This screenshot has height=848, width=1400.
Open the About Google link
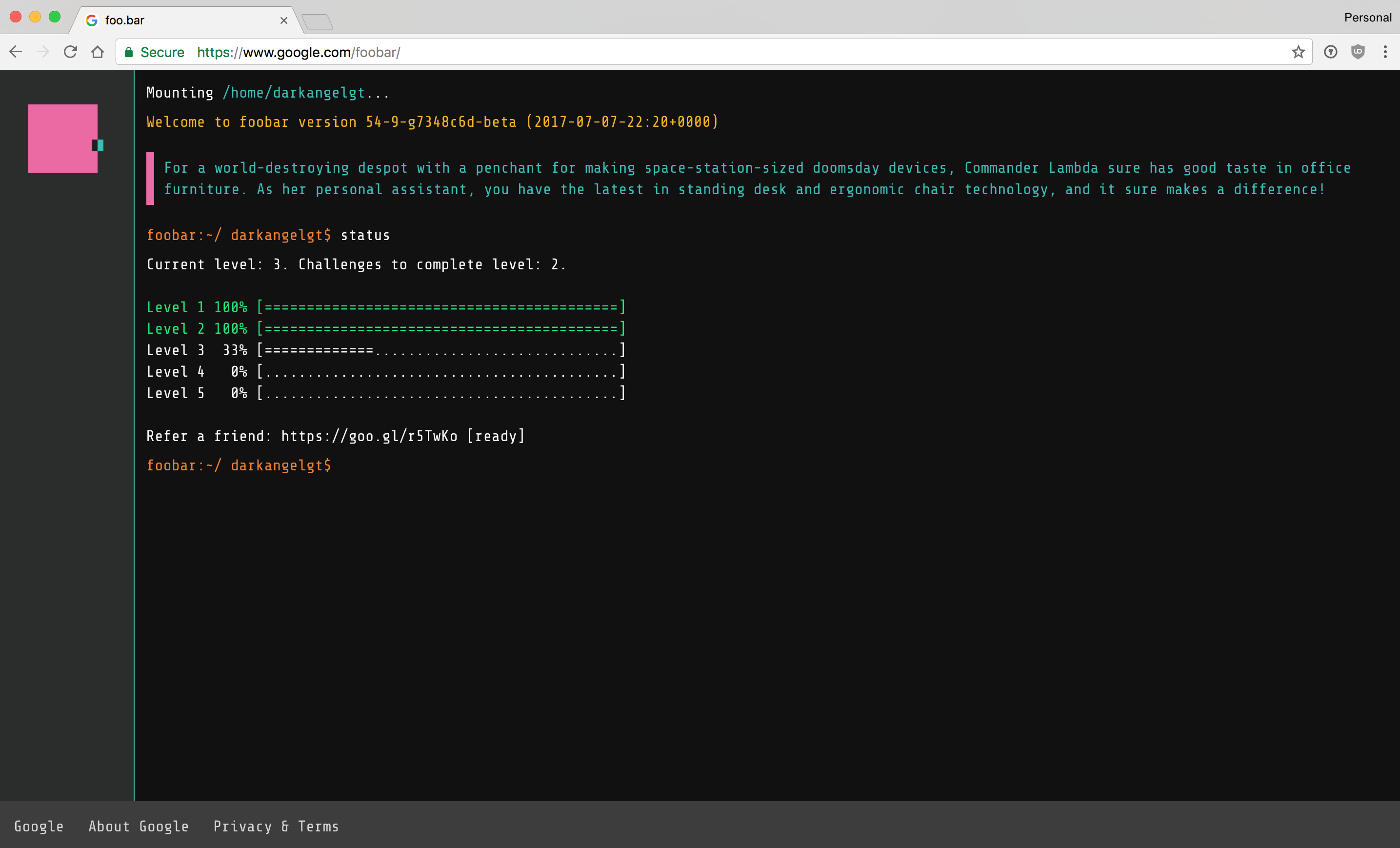(138, 827)
